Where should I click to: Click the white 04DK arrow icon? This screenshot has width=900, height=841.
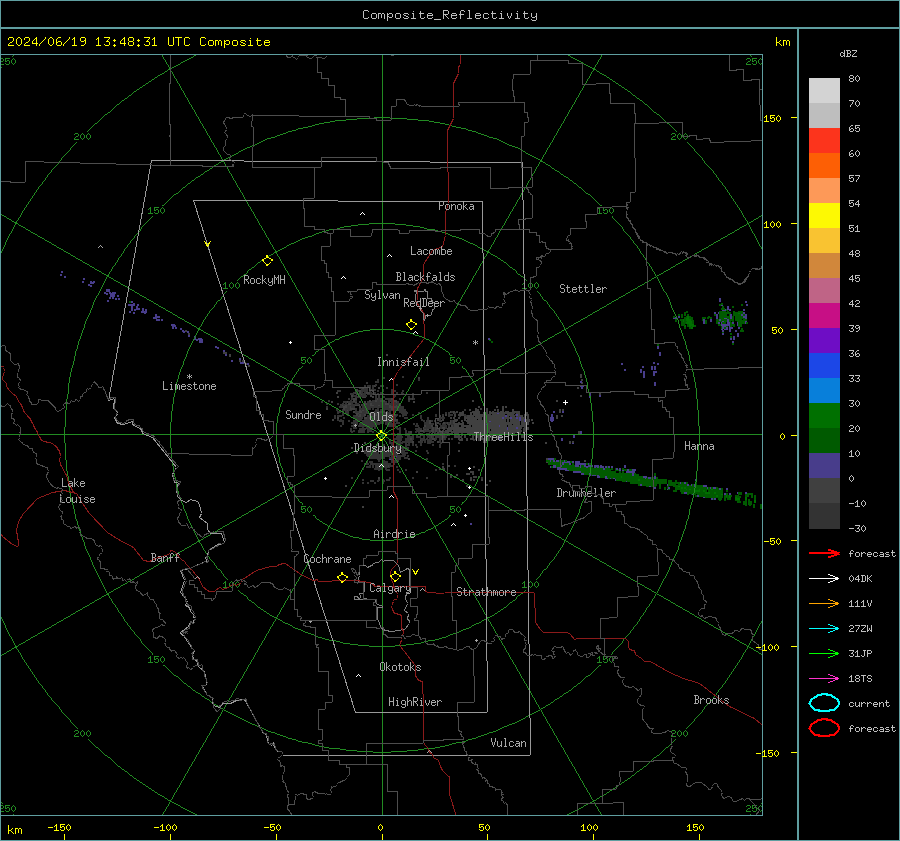[824, 578]
